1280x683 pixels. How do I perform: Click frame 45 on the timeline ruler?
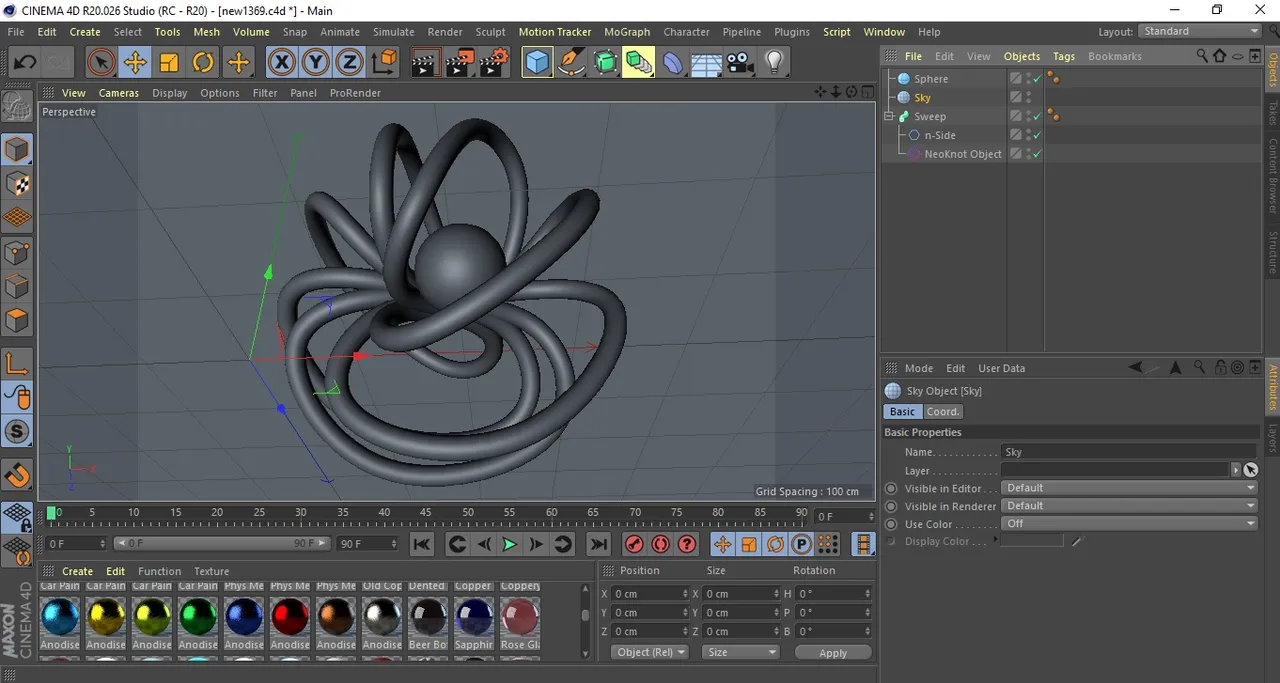pyautogui.click(x=426, y=514)
